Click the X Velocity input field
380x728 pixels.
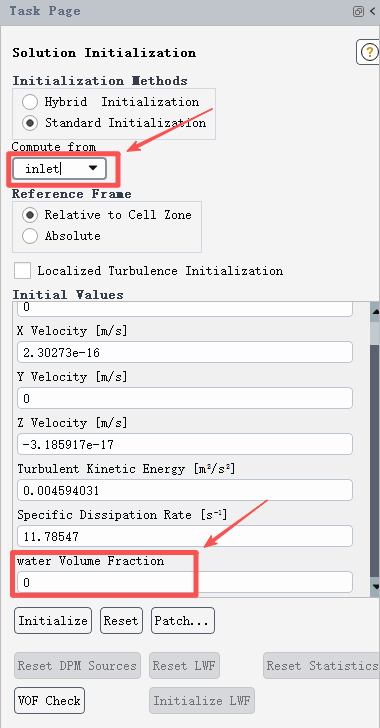point(184,353)
